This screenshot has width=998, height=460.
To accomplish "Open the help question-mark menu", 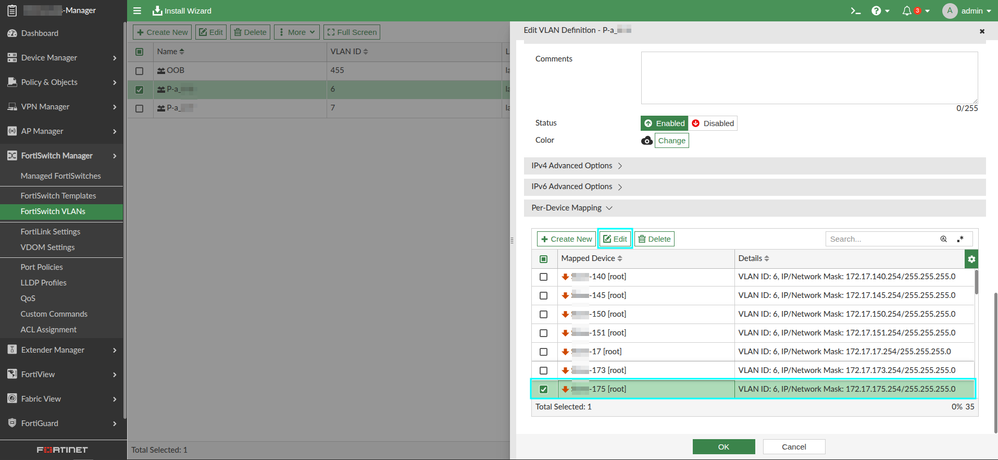I will tap(880, 11).
